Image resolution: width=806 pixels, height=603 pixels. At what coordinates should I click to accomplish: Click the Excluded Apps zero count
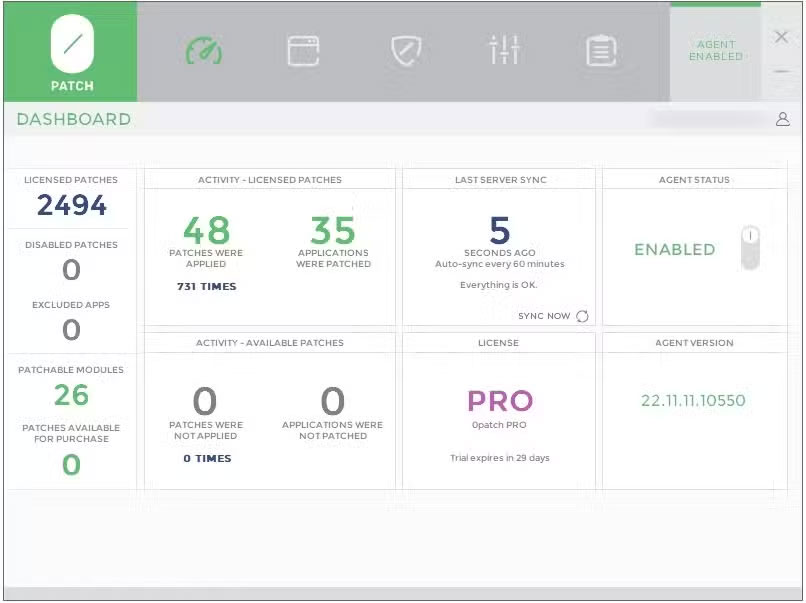click(x=71, y=329)
